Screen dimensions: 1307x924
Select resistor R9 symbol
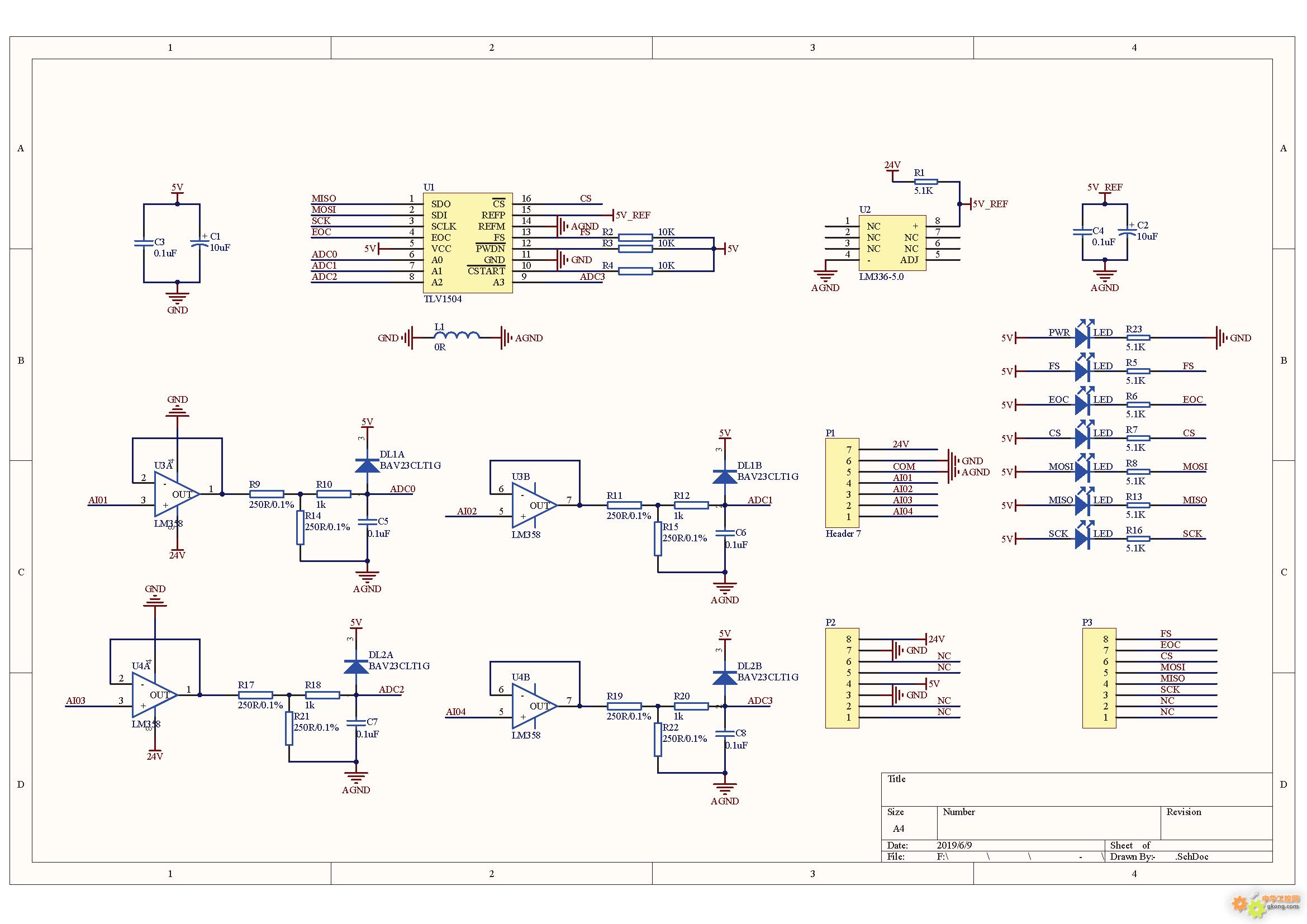coord(267,494)
